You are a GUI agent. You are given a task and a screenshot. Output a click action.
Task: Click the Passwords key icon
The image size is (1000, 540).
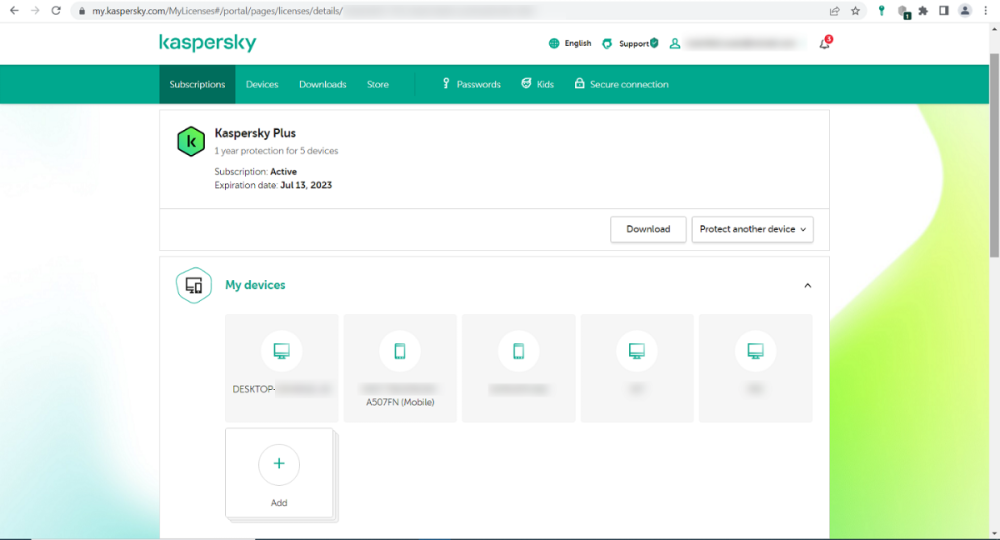pos(446,84)
